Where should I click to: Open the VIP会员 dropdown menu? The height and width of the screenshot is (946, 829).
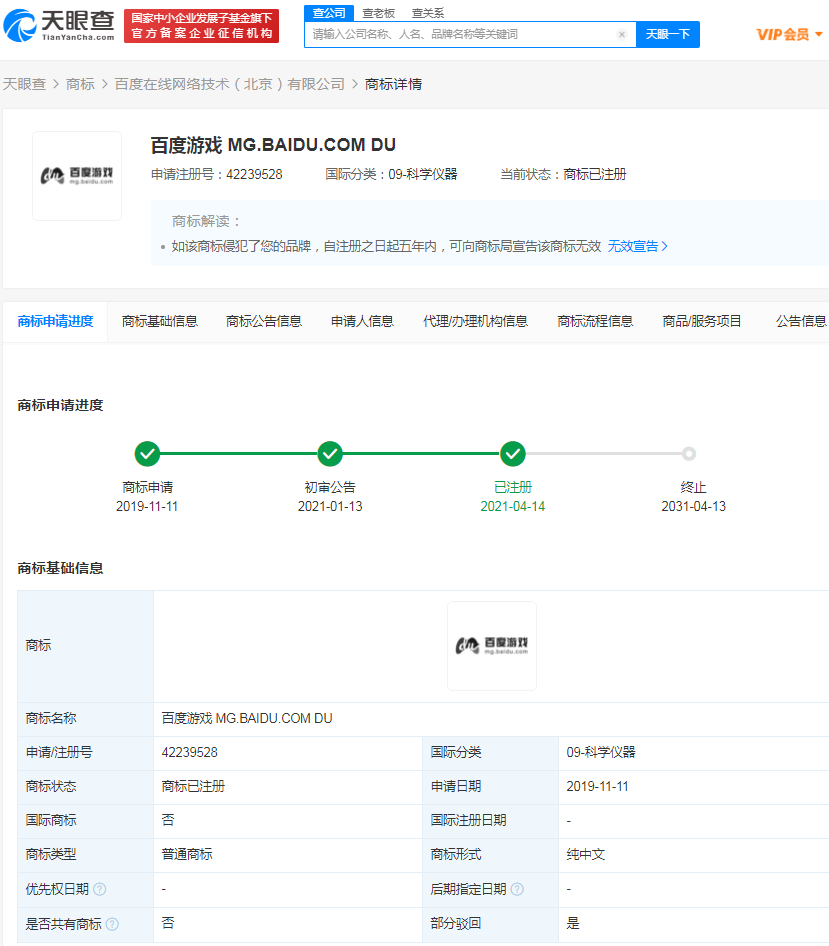[789, 35]
